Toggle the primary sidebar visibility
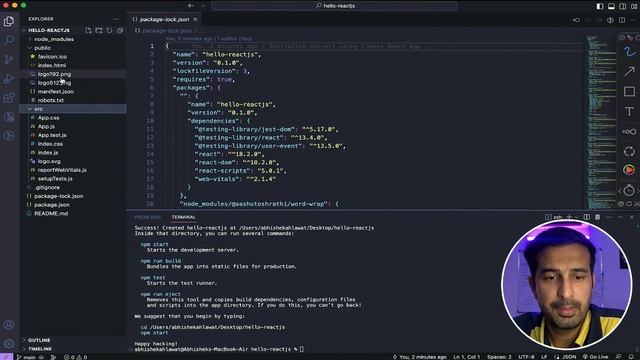The width and height of the screenshot is (640, 360). pyautogui.click(x=600, y=6)
